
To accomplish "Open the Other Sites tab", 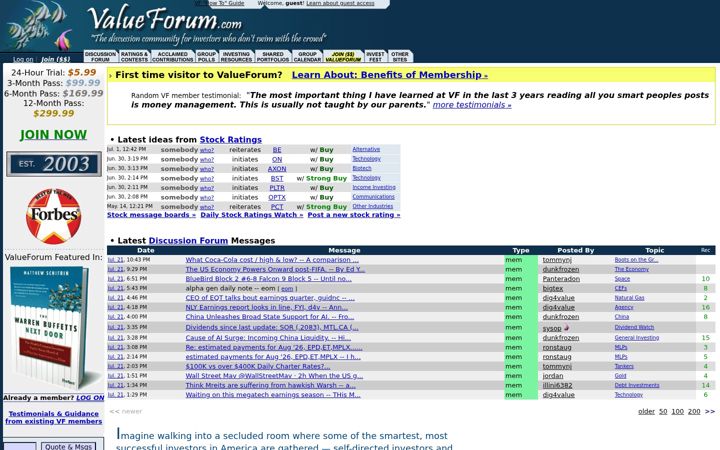I will [x=400, y=56].
